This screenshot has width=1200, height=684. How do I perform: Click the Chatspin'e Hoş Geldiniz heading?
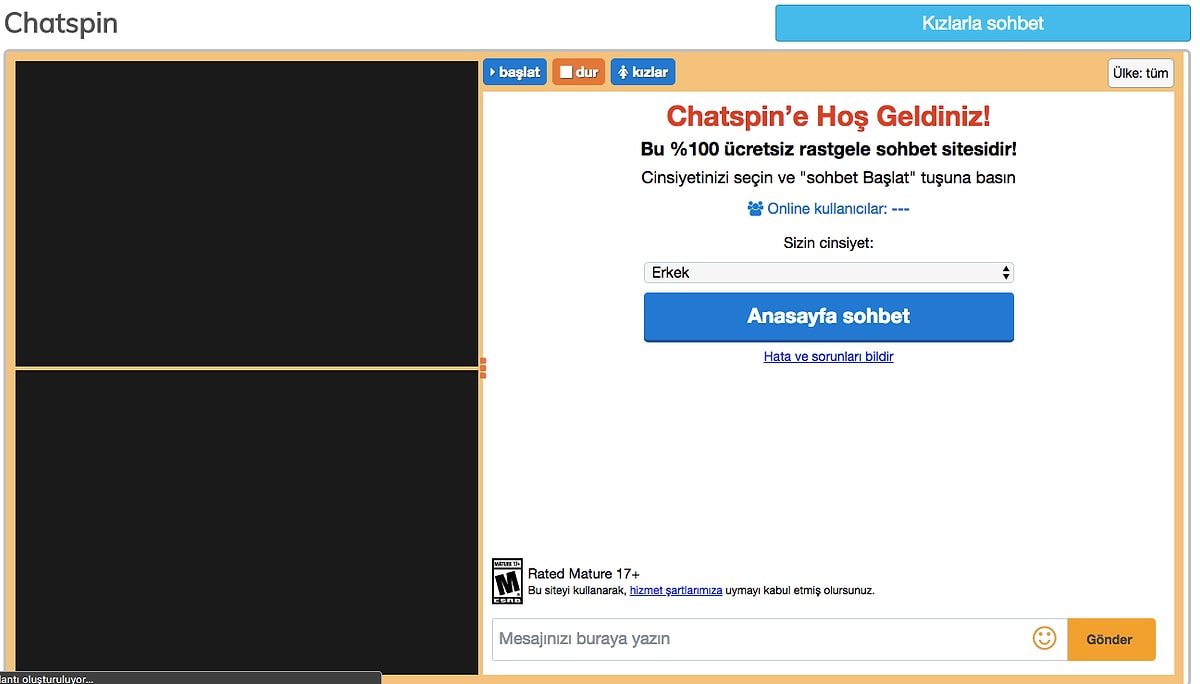(828, 117)
